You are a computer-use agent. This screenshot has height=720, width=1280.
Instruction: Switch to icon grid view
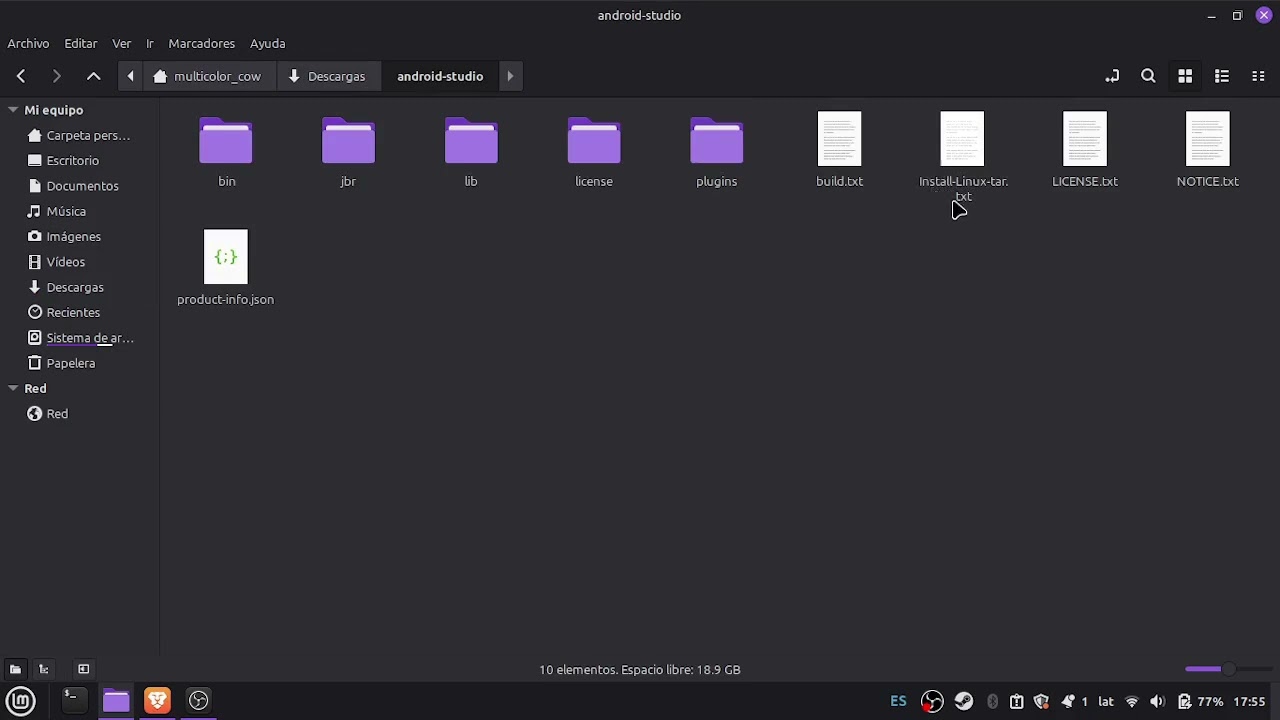[1185, 76]
